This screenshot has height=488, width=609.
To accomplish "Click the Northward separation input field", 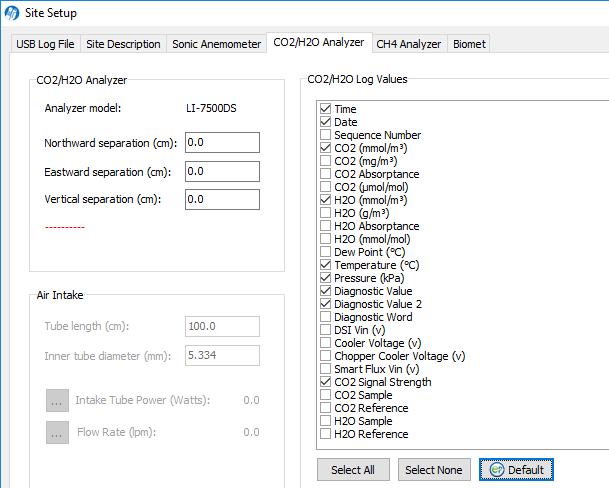I will coord(222,143).
